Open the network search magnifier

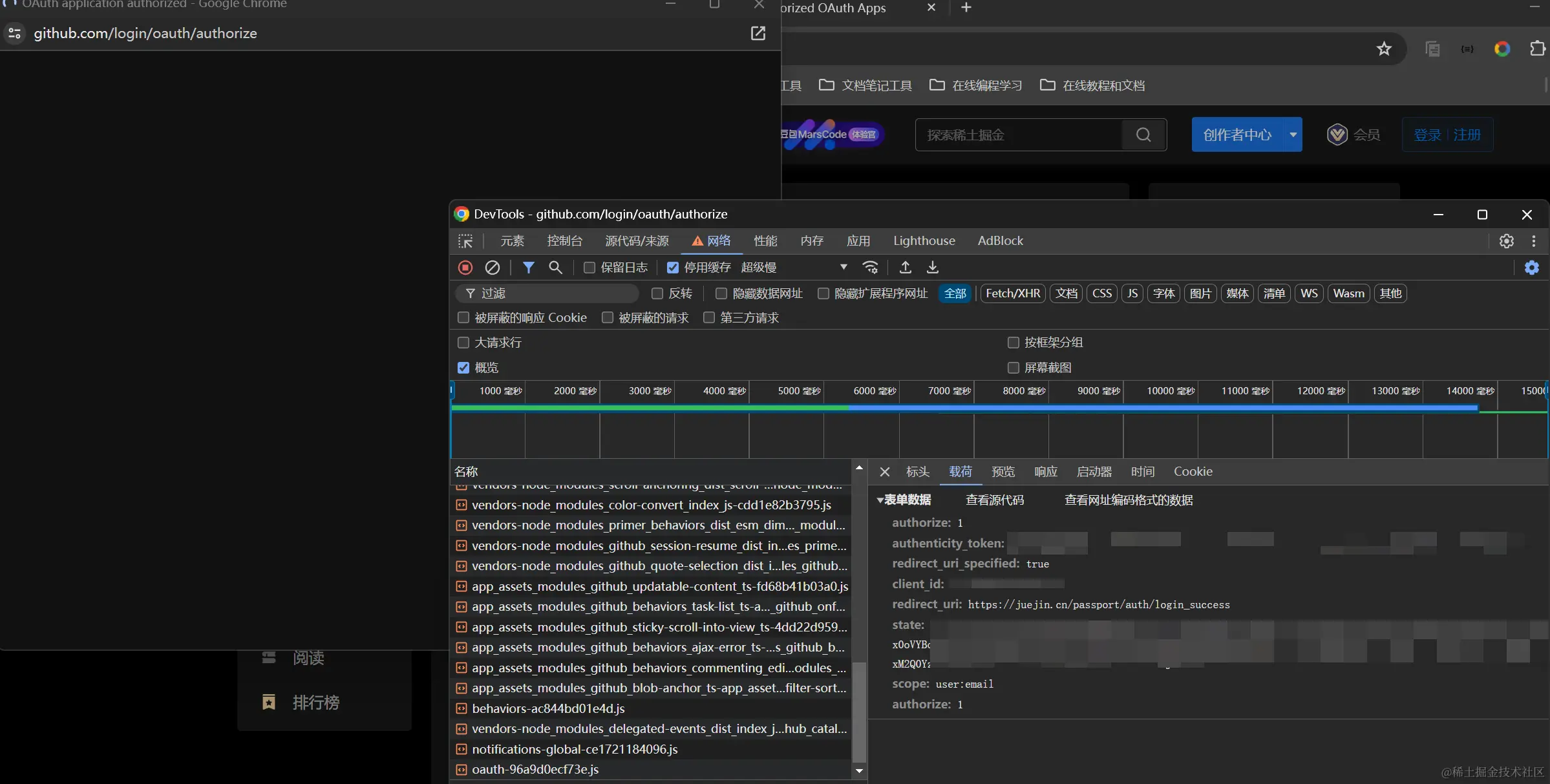coord(555,267)
